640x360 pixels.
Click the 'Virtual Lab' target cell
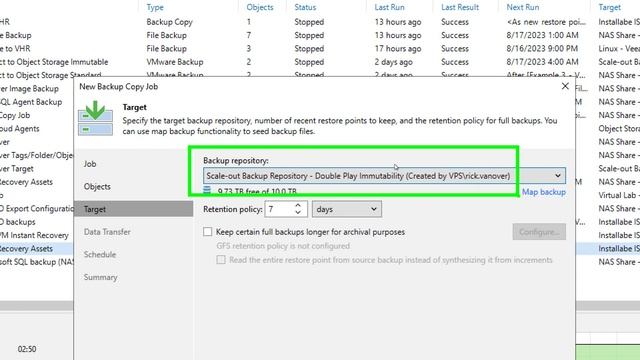click(619, 195)
